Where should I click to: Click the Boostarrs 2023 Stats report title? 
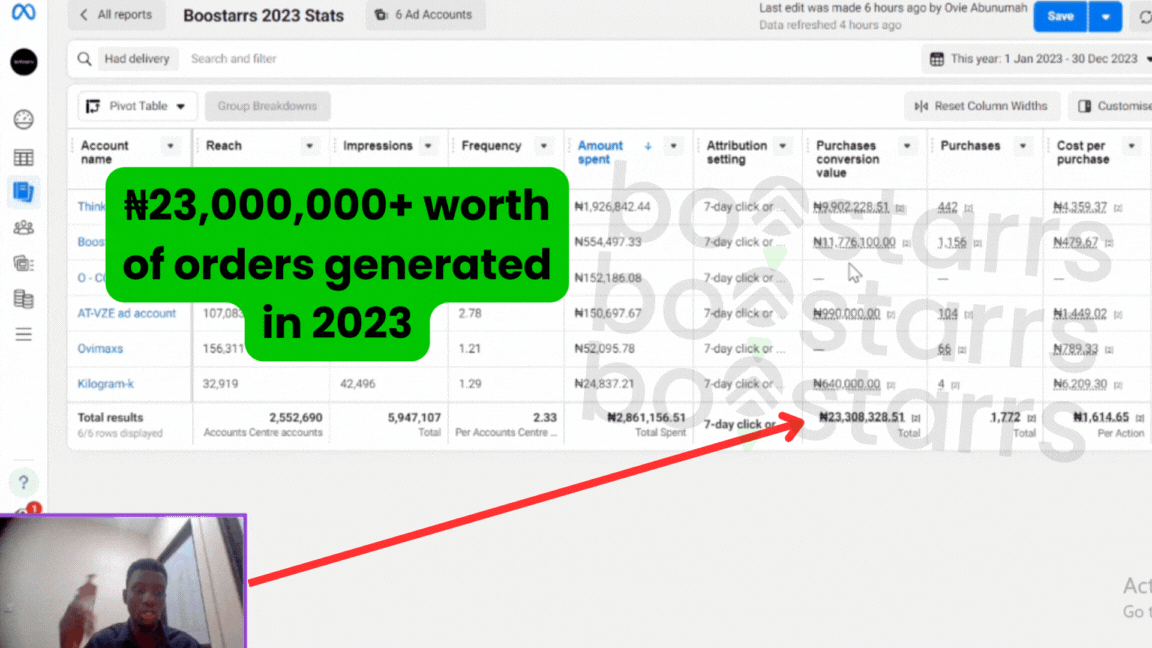[263, 15]
